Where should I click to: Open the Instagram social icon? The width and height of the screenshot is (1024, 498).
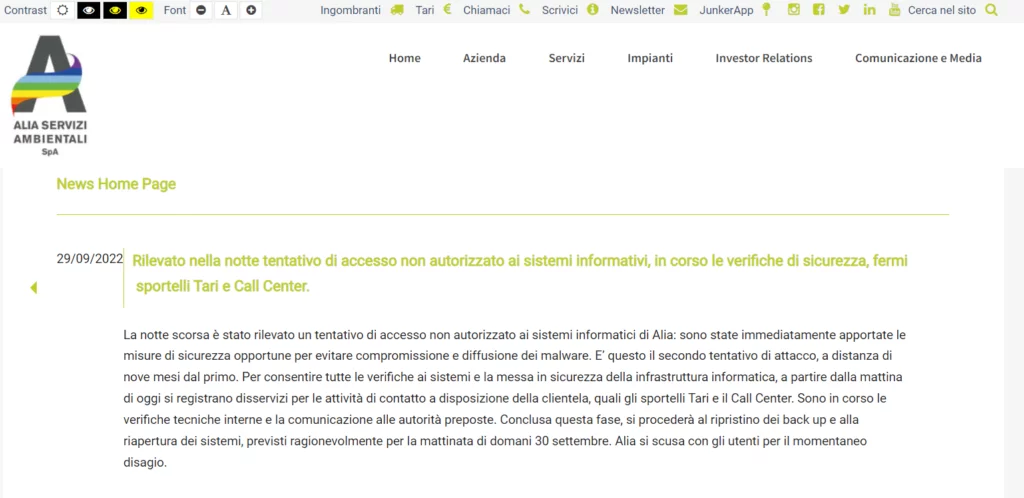coord(794,10)
